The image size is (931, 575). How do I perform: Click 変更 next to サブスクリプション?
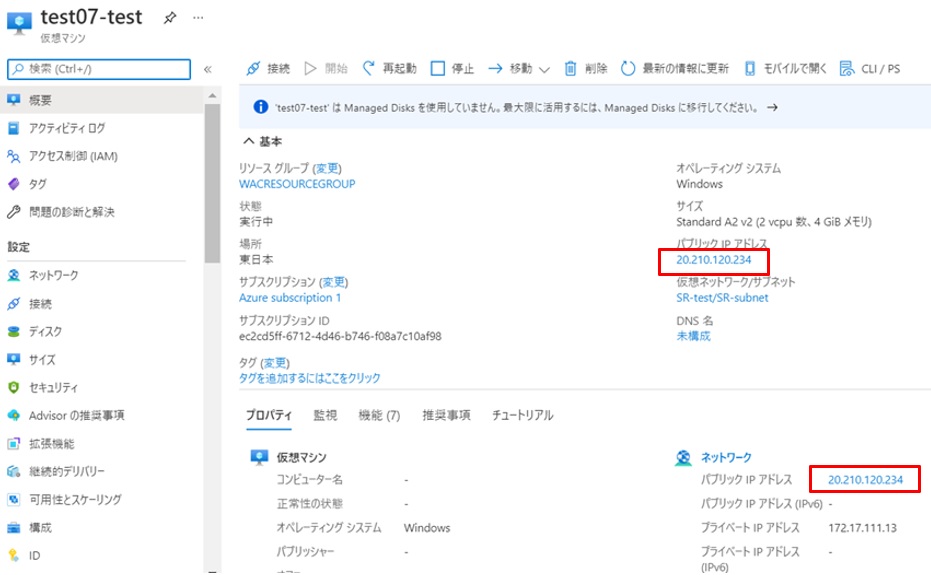(334, 282)
